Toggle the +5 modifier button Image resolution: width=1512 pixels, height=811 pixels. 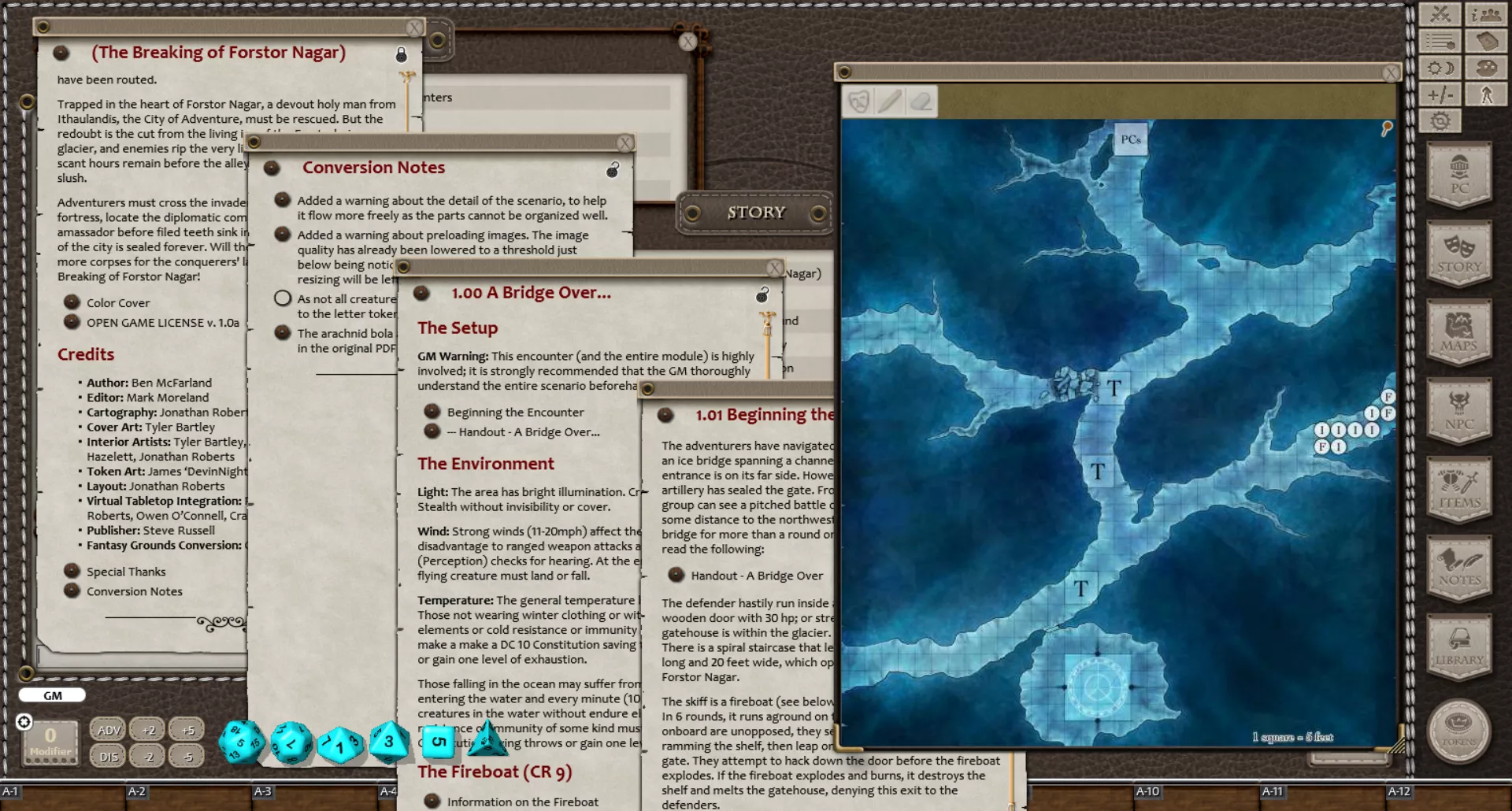pos(187,730)
